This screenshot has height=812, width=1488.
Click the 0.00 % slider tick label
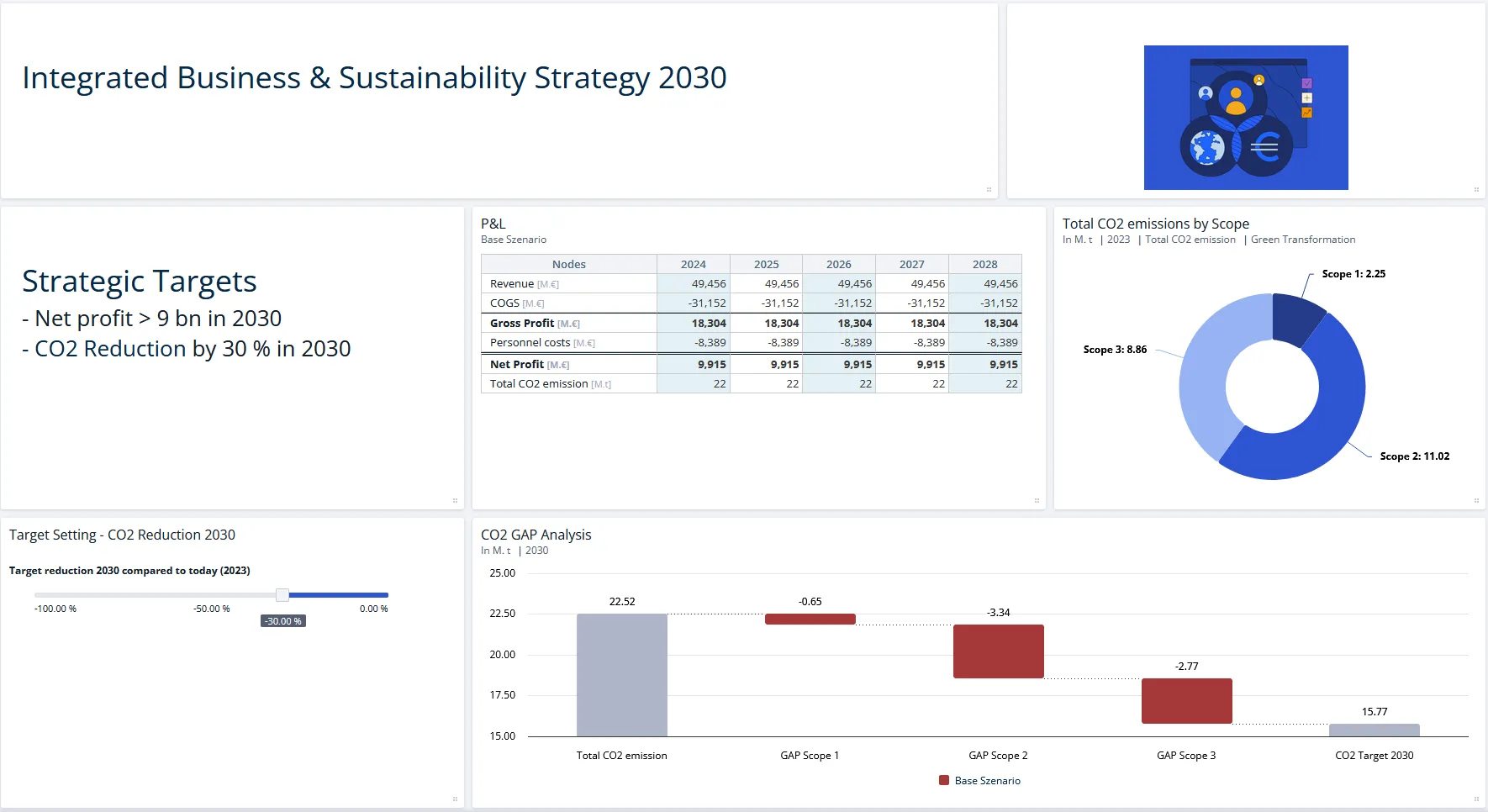tap(374, 609)
